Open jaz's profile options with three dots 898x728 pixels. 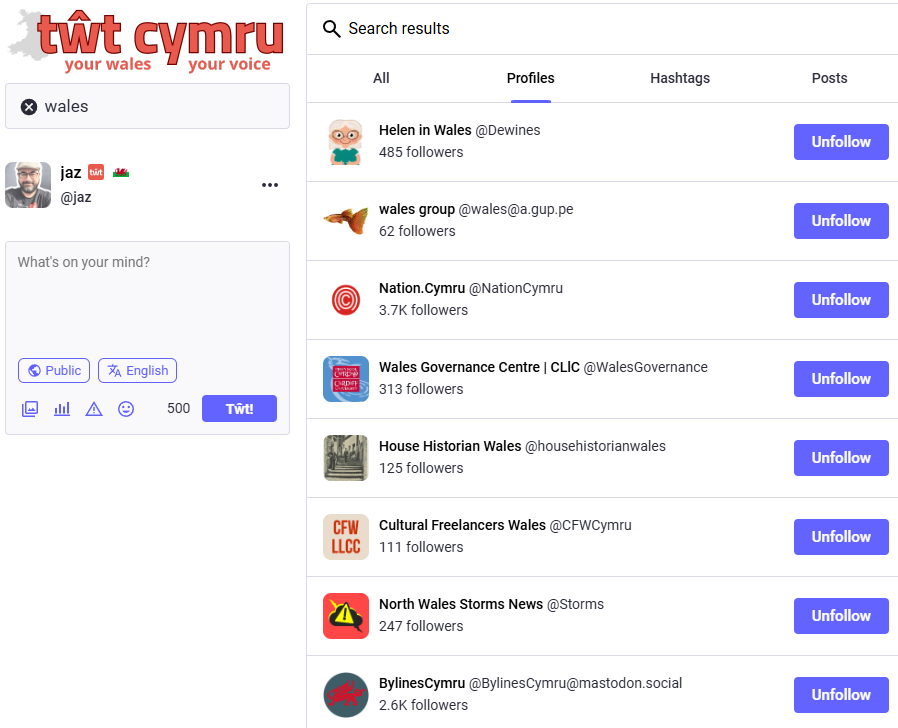click(269, 184)
